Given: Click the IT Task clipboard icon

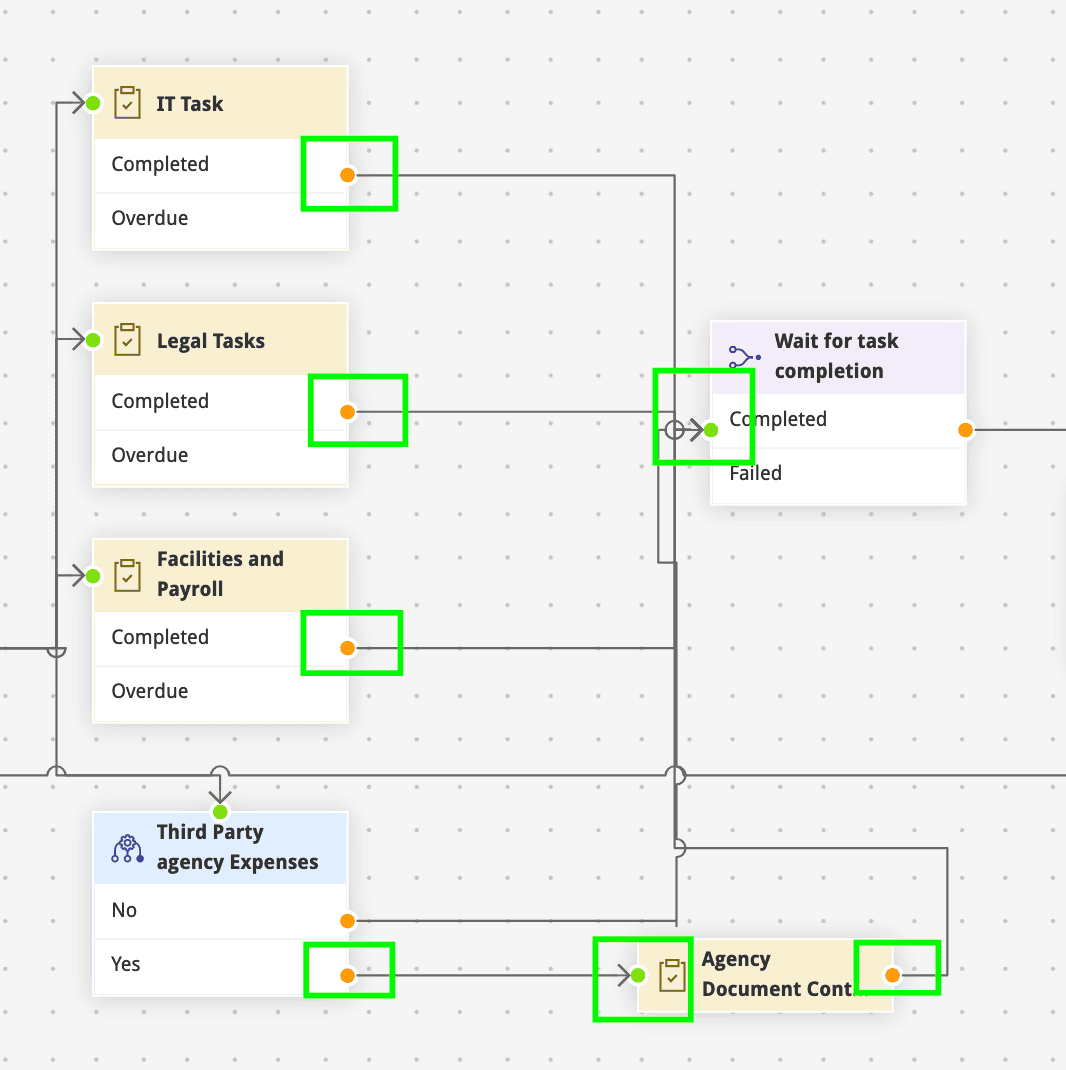Looking at the screenshot, I should tap(127, 103).
